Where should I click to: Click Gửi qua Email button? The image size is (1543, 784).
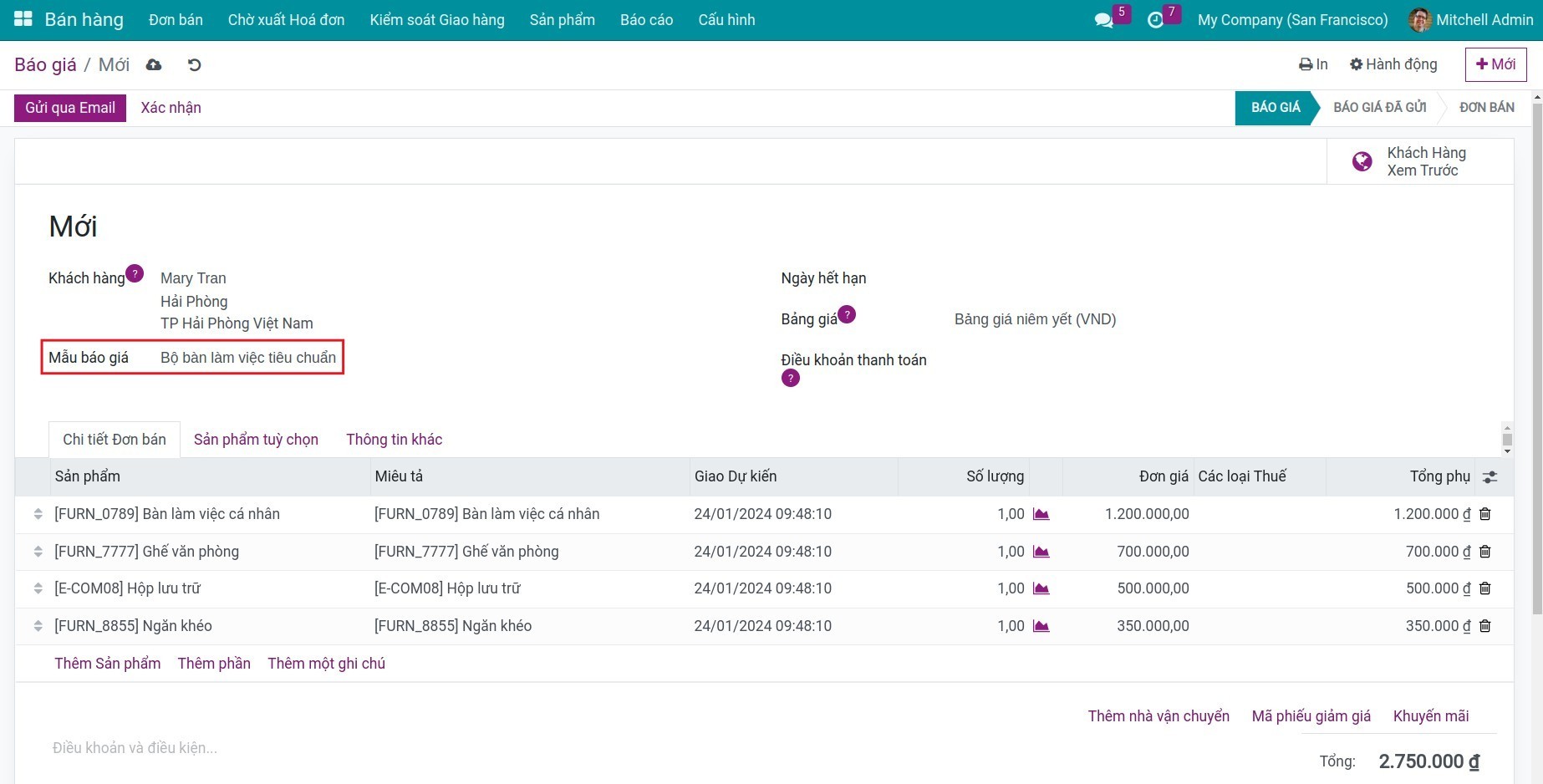pyautogui.click(x=70, y=108)
